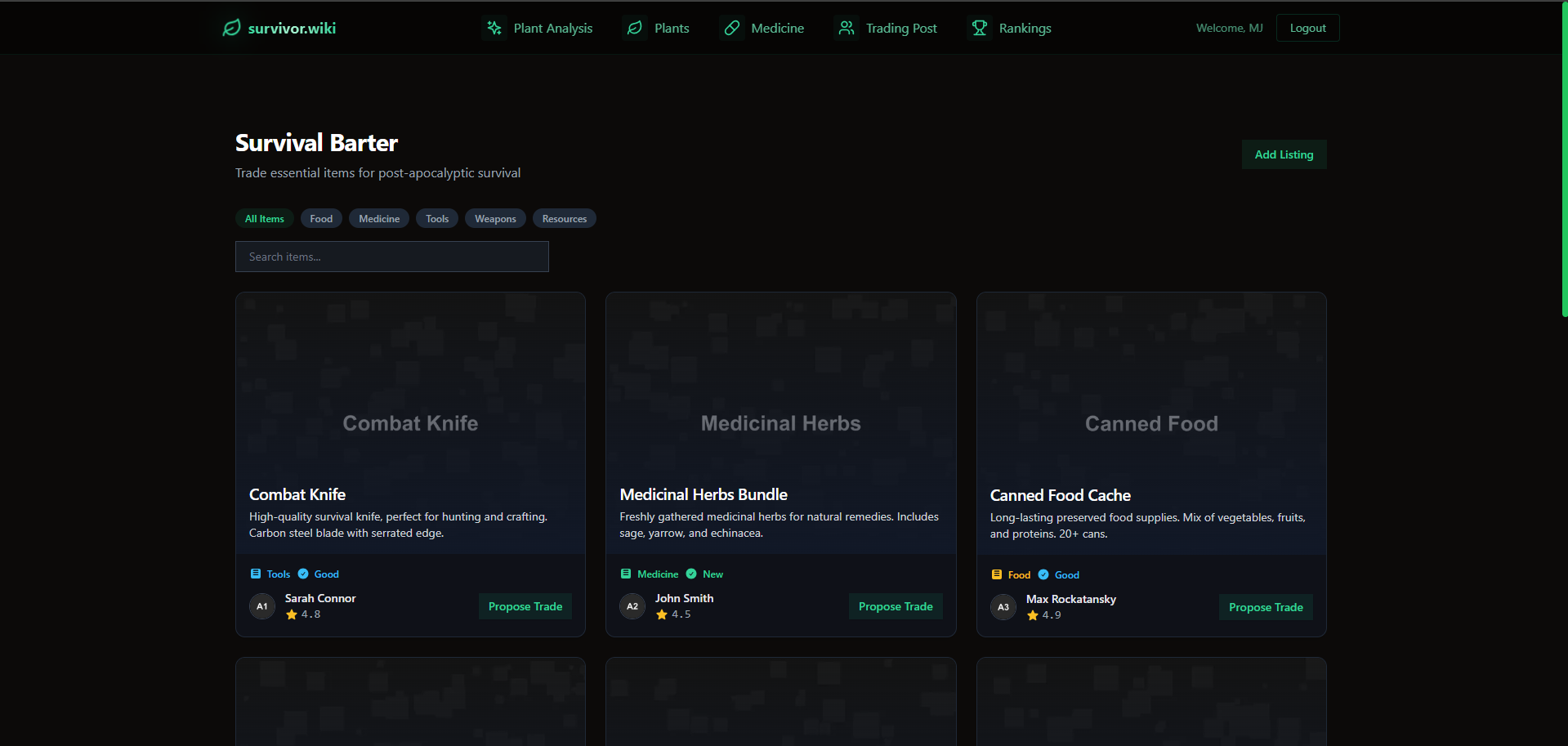This screenshot has height=746, width=1568.
Task: Select the All Items filter
Action: tap(265, 218)
